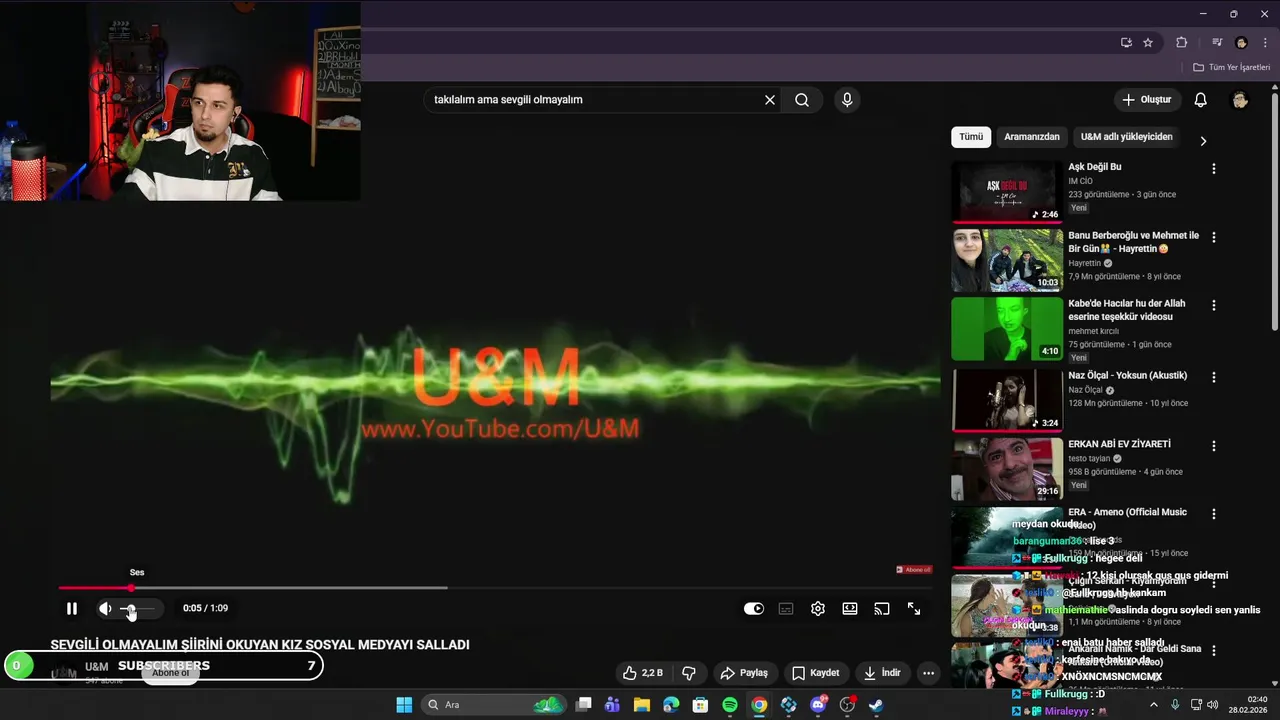Start voice search with the microphone
Image resolution: width=1280 pixels, height=720 pixels.
point(847,100)
